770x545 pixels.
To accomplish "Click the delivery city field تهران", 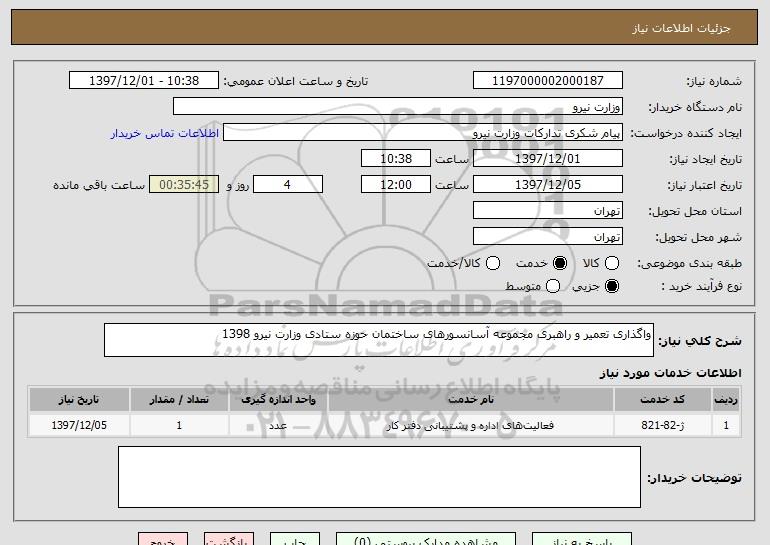I will pyautogui.click(x=548, y=237).
